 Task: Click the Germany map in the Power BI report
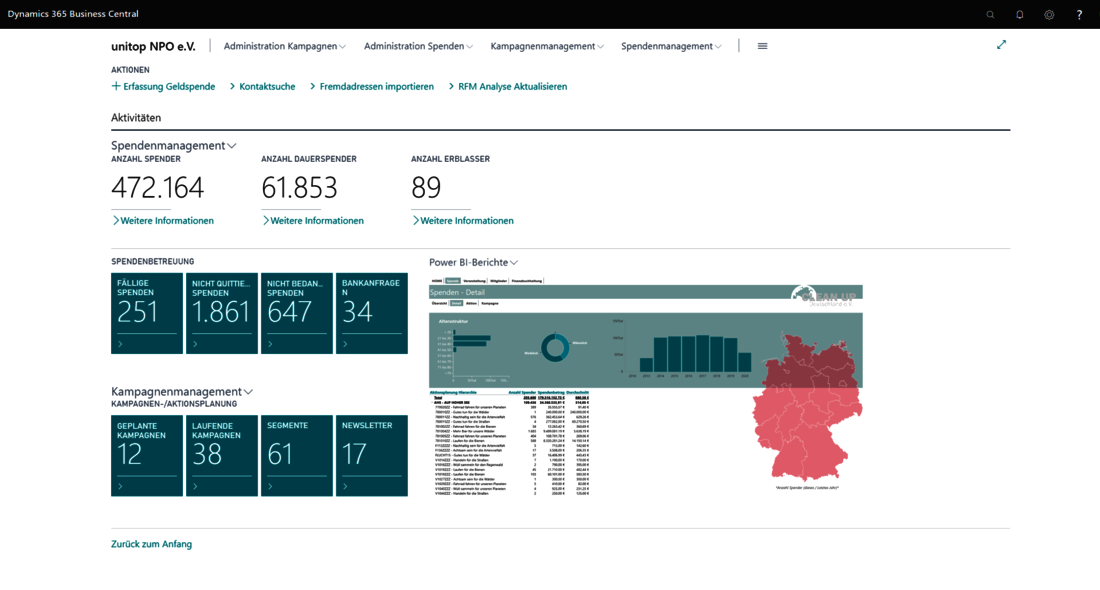click(x=807, y=408)
